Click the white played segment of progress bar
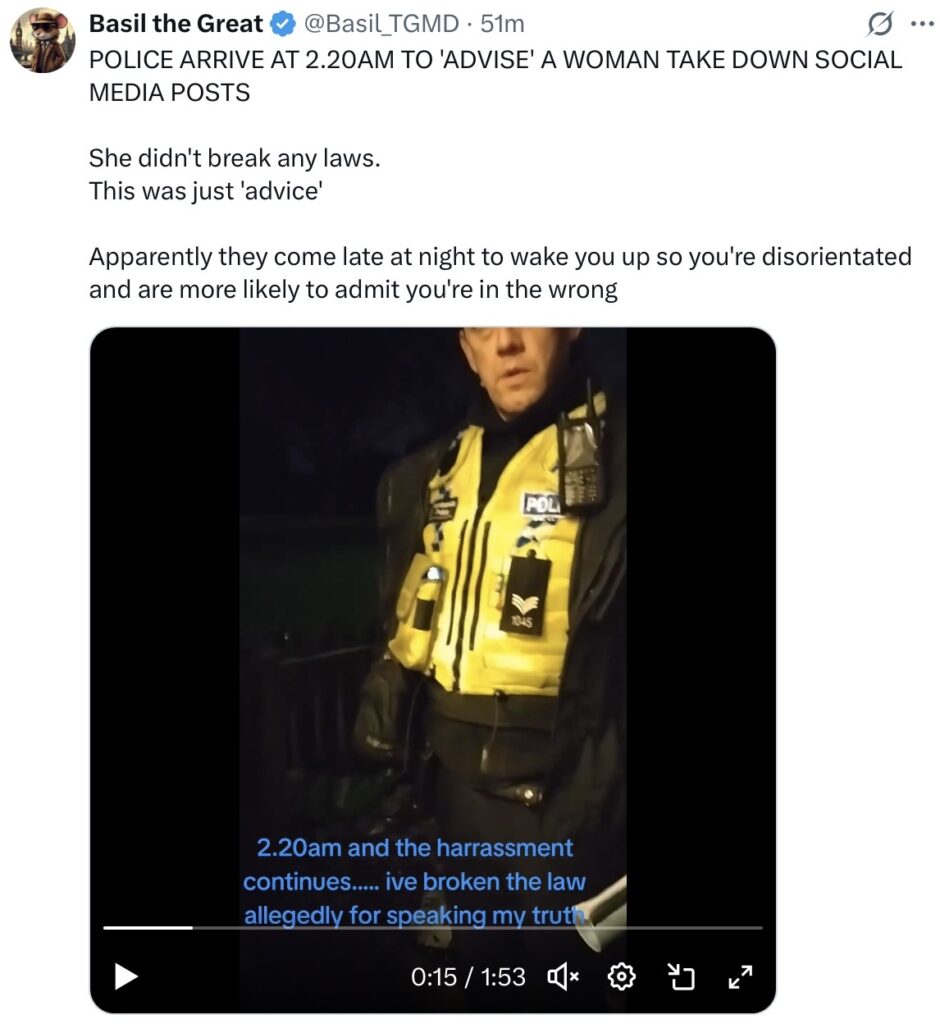 pos(148,927)
